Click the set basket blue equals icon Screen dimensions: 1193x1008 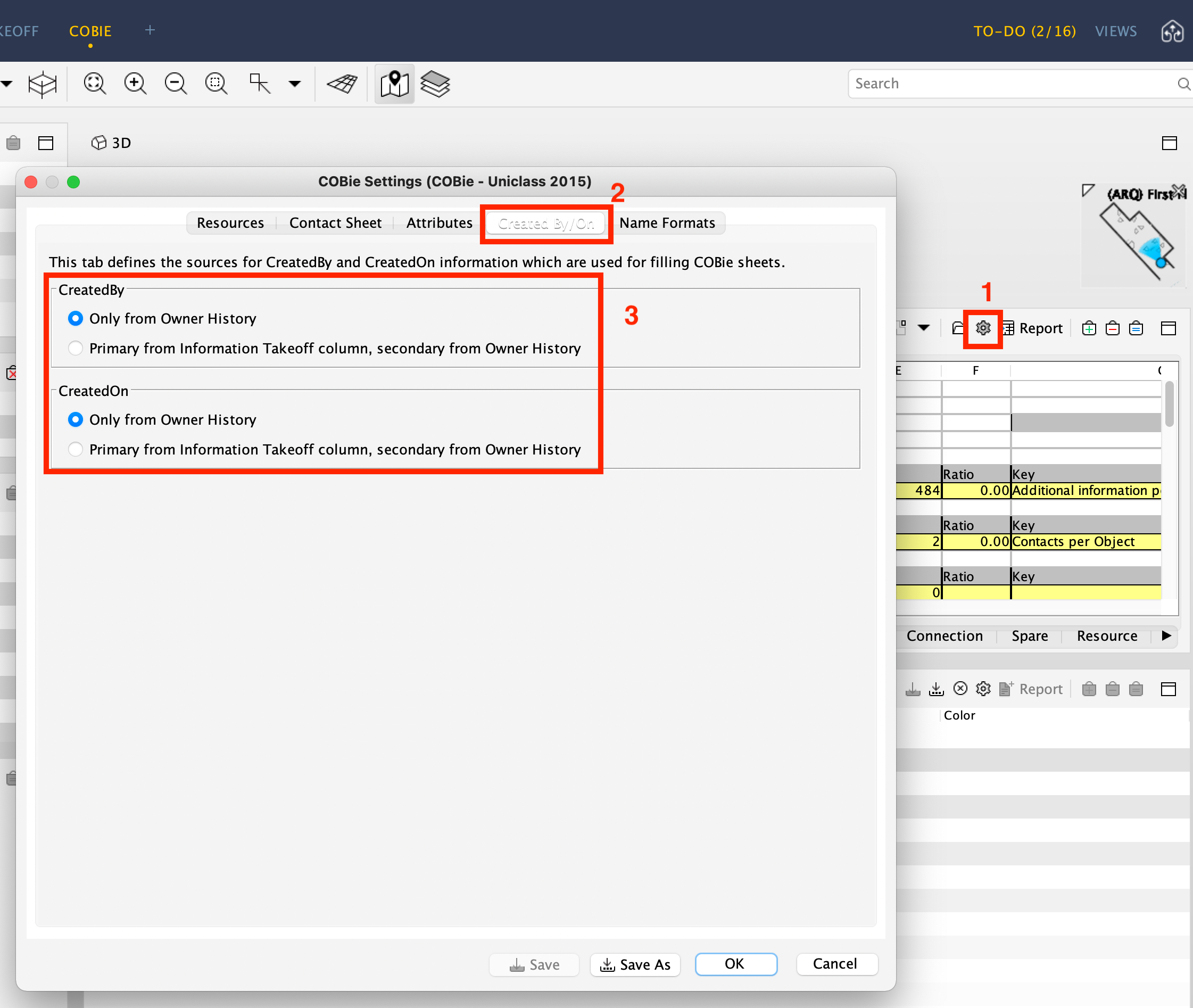pyautogui.click(x=1136, y=328)
